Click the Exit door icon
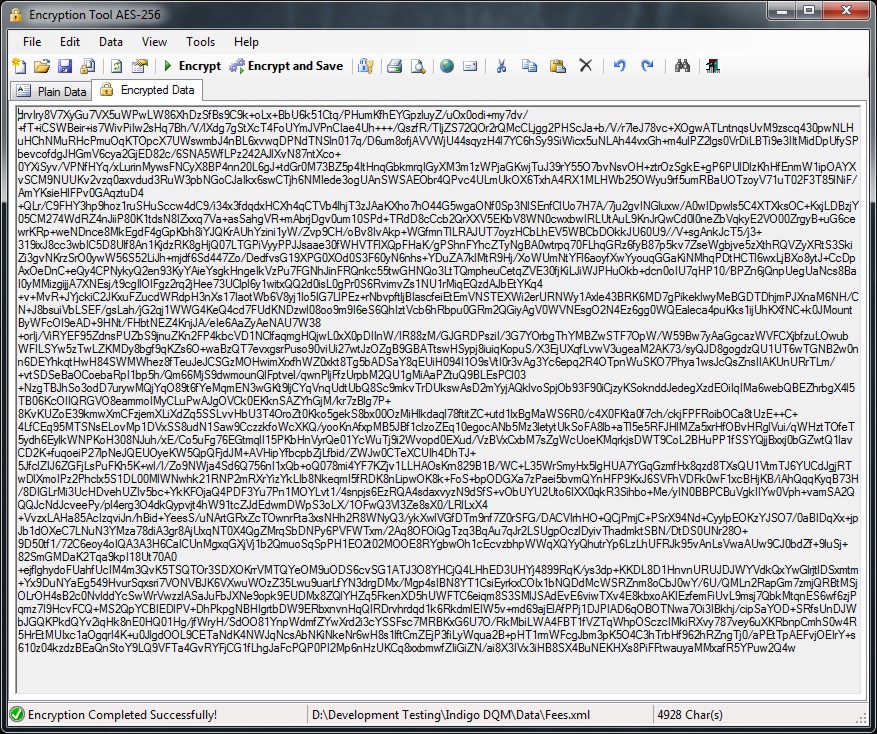The image size is (877, 734). pos(713,66)
